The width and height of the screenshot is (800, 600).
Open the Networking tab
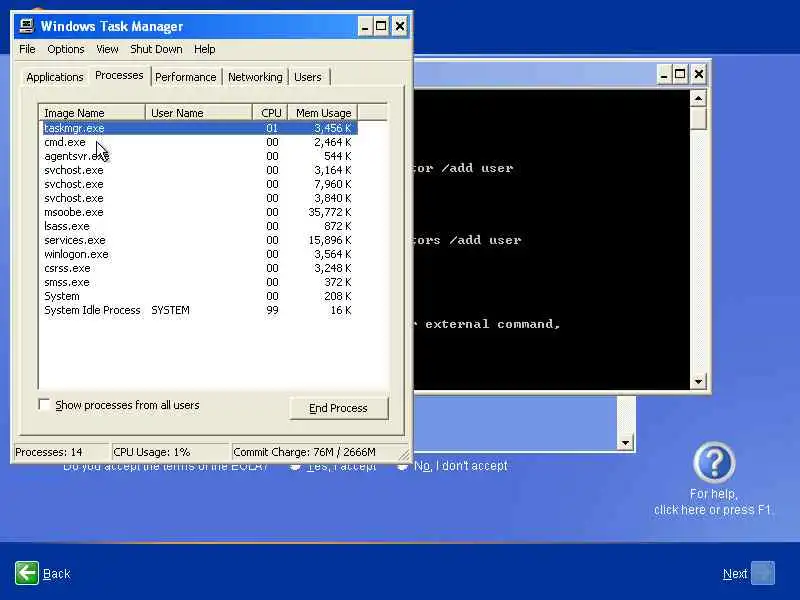(255, 77)
